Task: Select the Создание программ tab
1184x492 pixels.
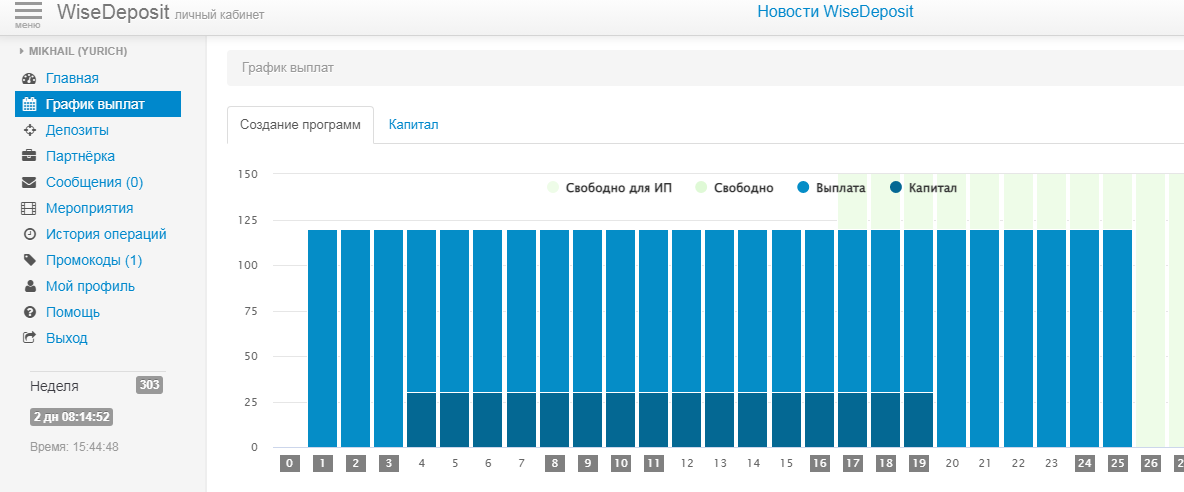Action: click(300, 125)
